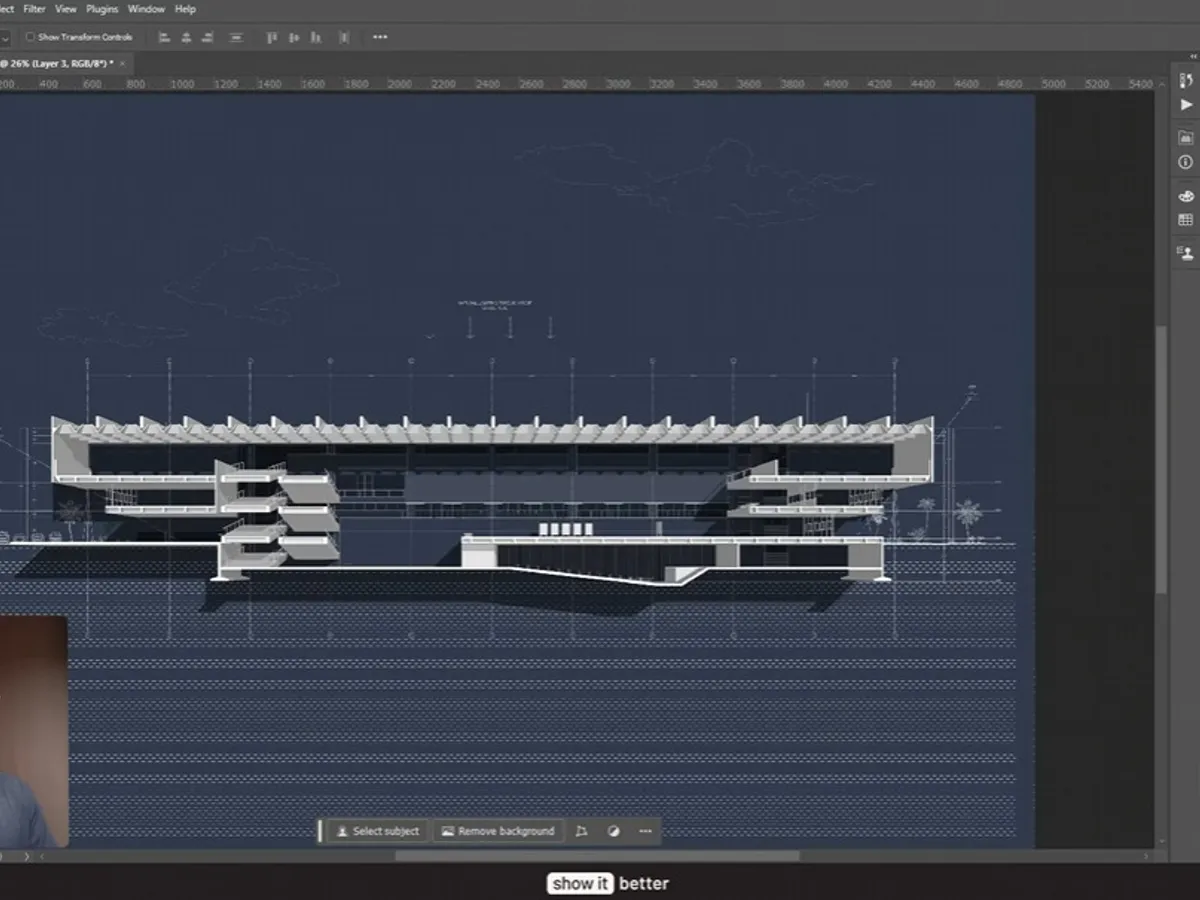Open the Libraries panel icon
This screenshot has height=900, width=1200.
click(x=1185, y=136)
